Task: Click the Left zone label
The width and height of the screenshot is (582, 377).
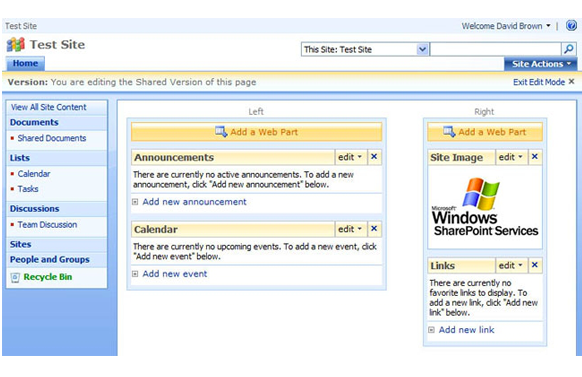Action: click(256, 112)
